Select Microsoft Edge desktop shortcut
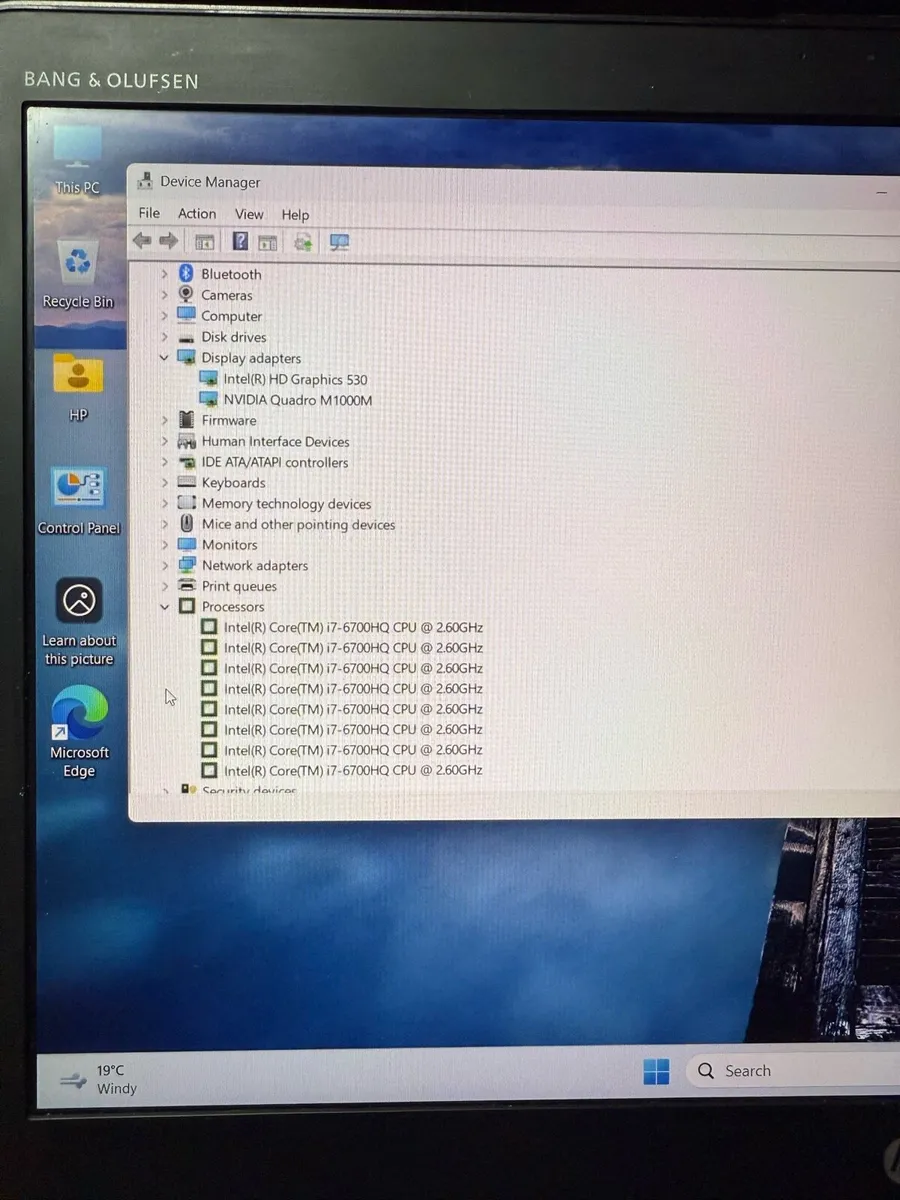Viewport: 900px width, 1200px height. point(79,733)
